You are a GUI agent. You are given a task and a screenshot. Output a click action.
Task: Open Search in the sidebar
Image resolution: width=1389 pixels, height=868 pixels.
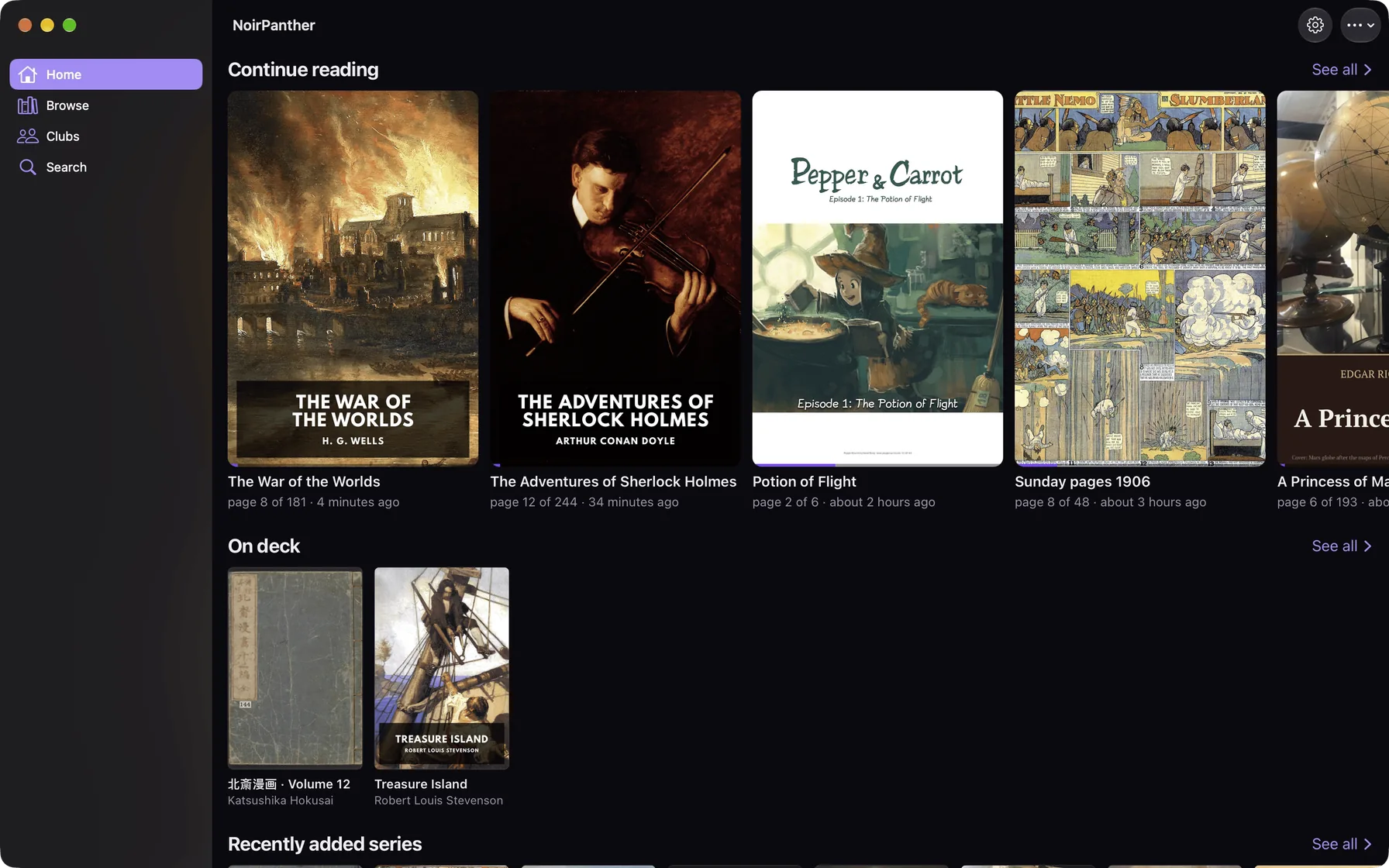pos(106,167)
